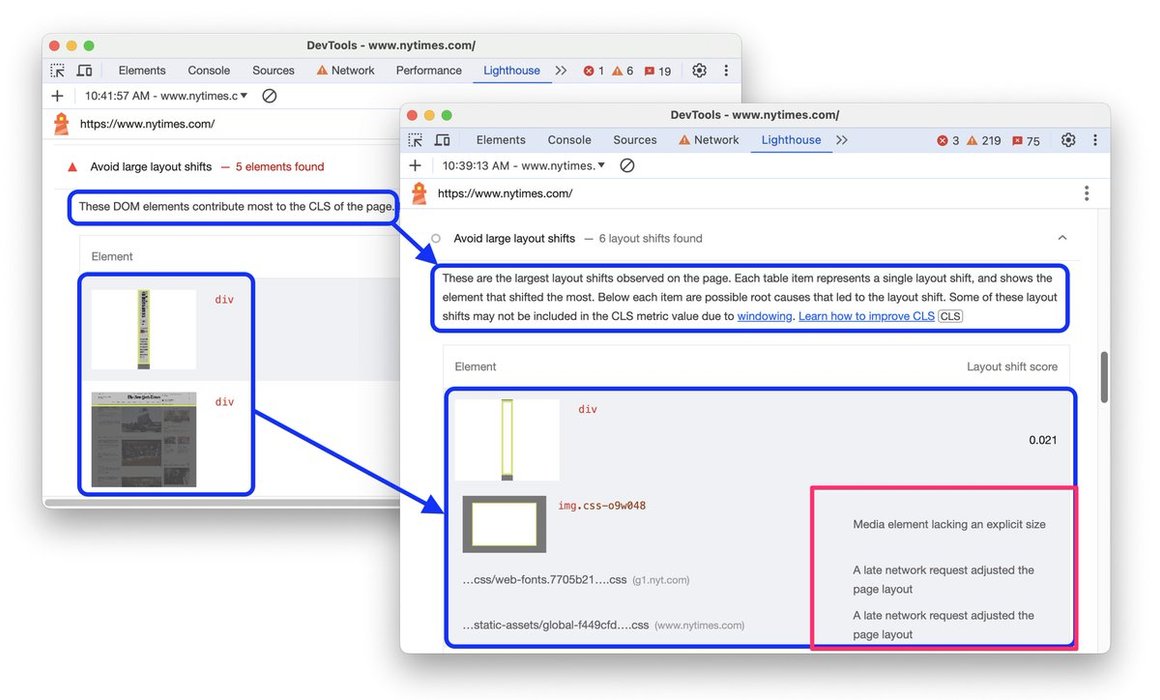Add new report with plus icon, back window

[58, 95]
